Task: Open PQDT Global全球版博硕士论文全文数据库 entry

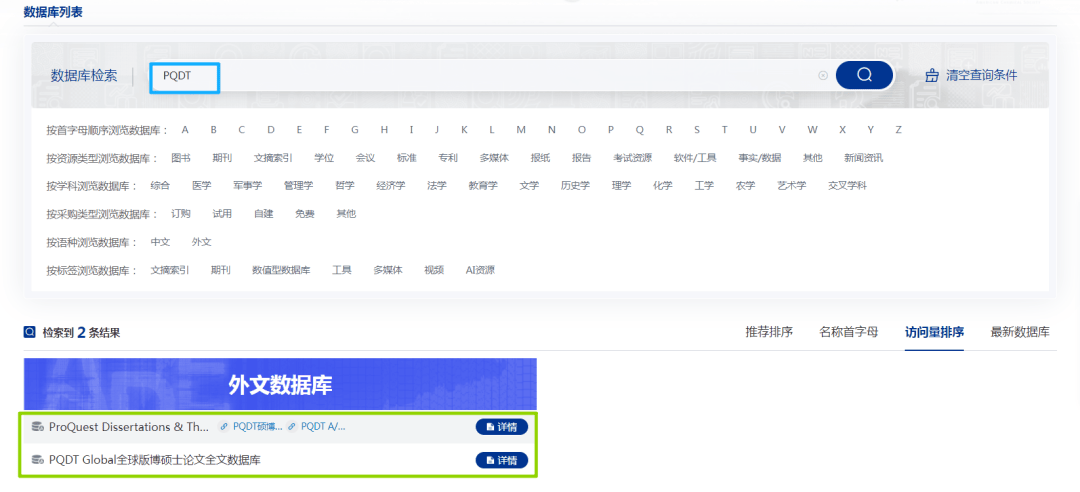Action: 155,460
